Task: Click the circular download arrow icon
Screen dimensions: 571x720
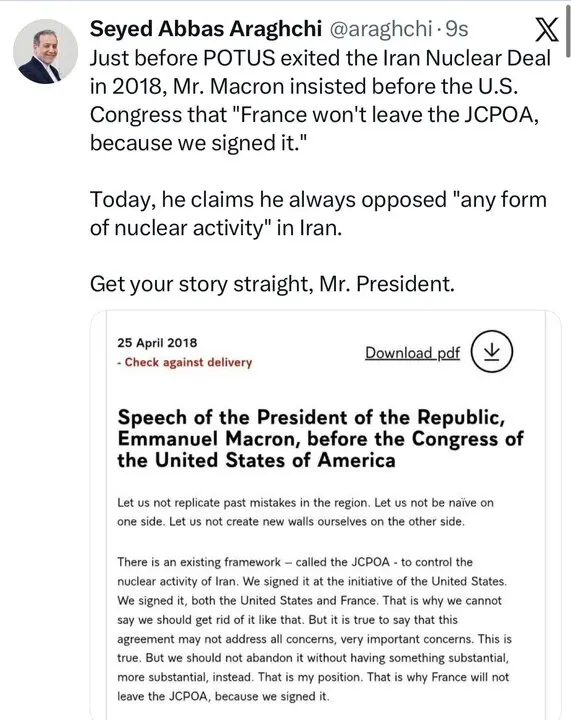Action: click(492, 351)
